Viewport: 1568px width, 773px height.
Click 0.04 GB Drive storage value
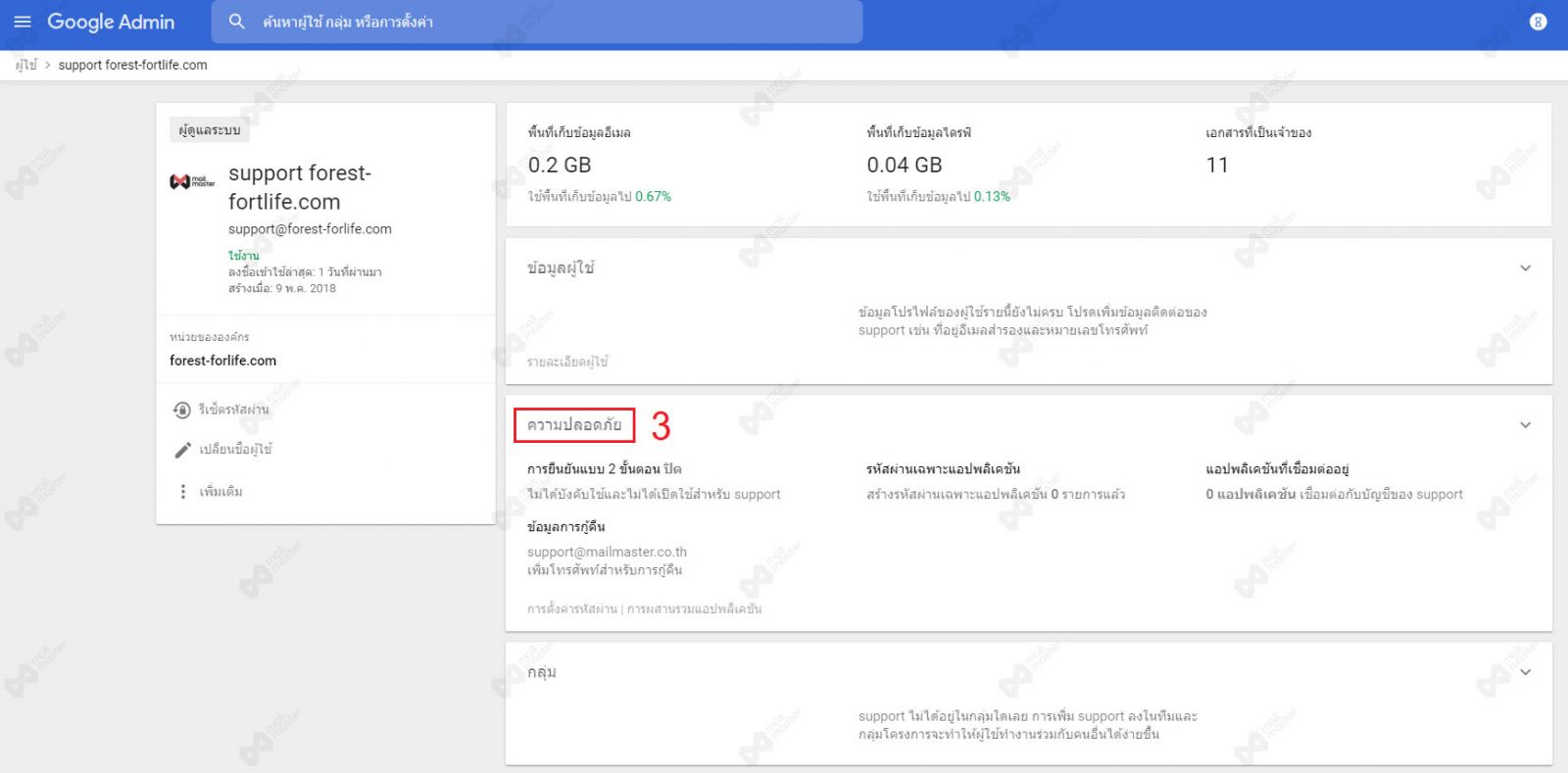point(905,165)
